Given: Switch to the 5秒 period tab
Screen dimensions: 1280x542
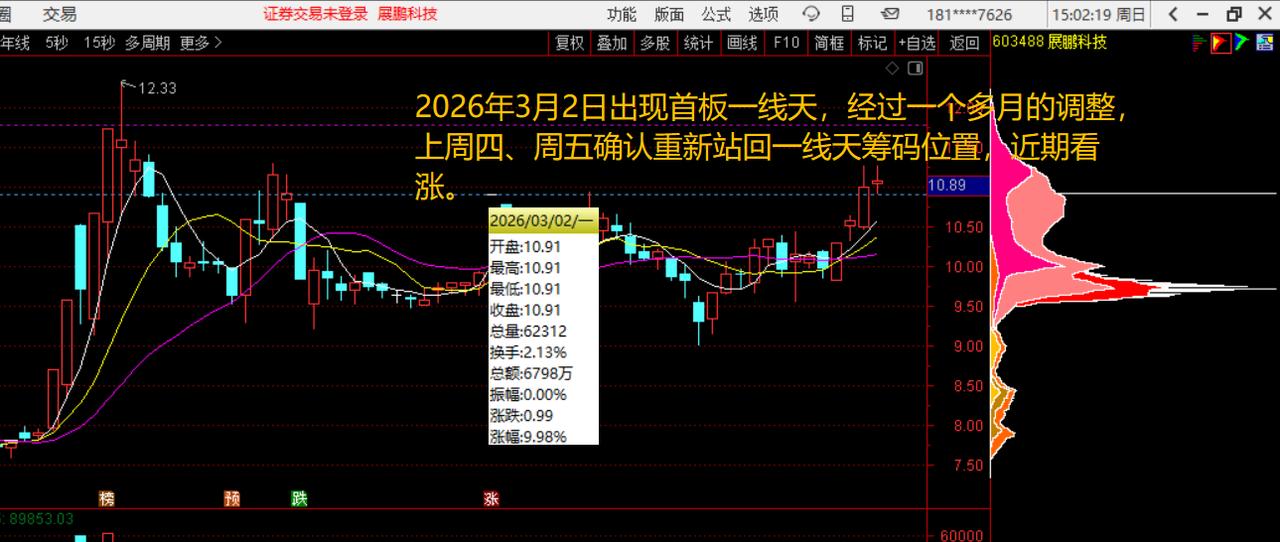Looking at the screenshot, I should tap(56, 42).
